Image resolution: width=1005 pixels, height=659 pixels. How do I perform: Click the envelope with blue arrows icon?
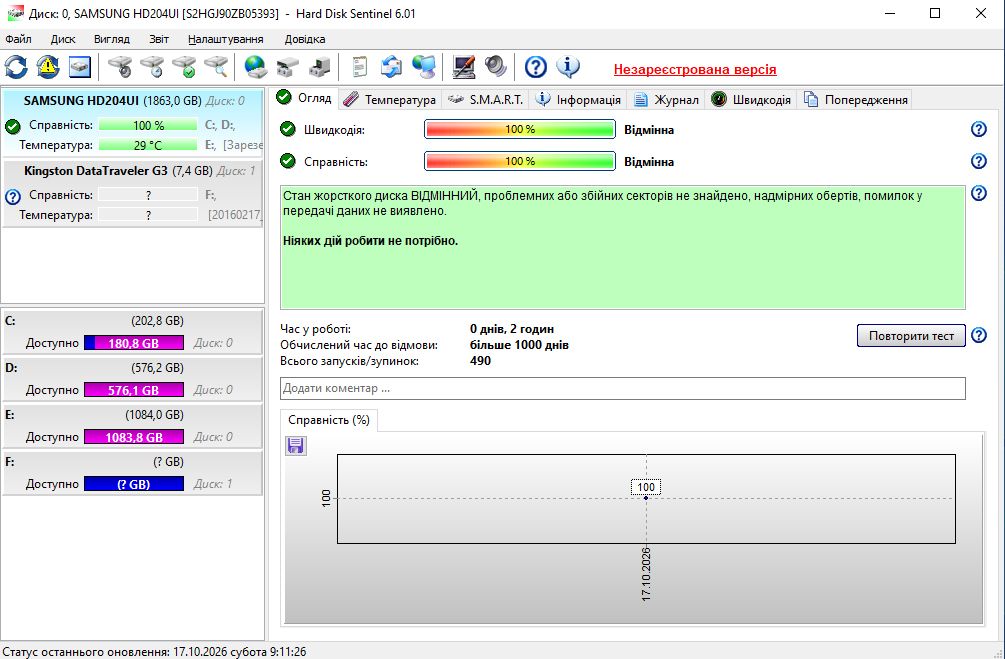tap(392, 67)
